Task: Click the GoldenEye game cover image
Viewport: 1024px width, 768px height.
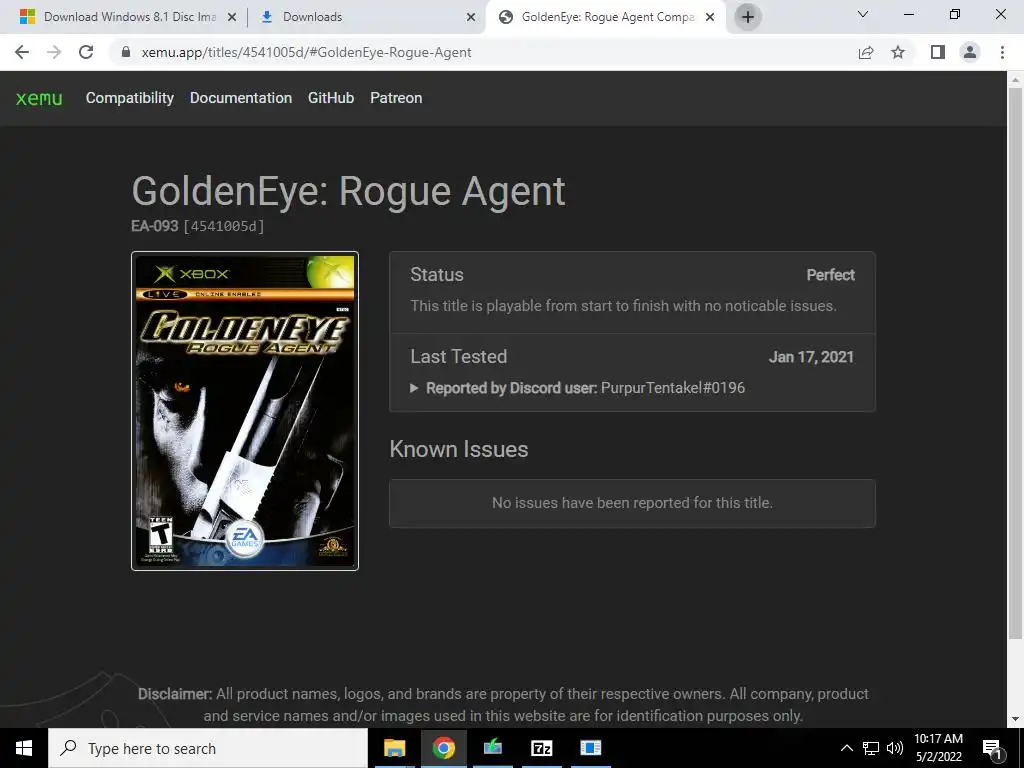Action: click(245, 411)
